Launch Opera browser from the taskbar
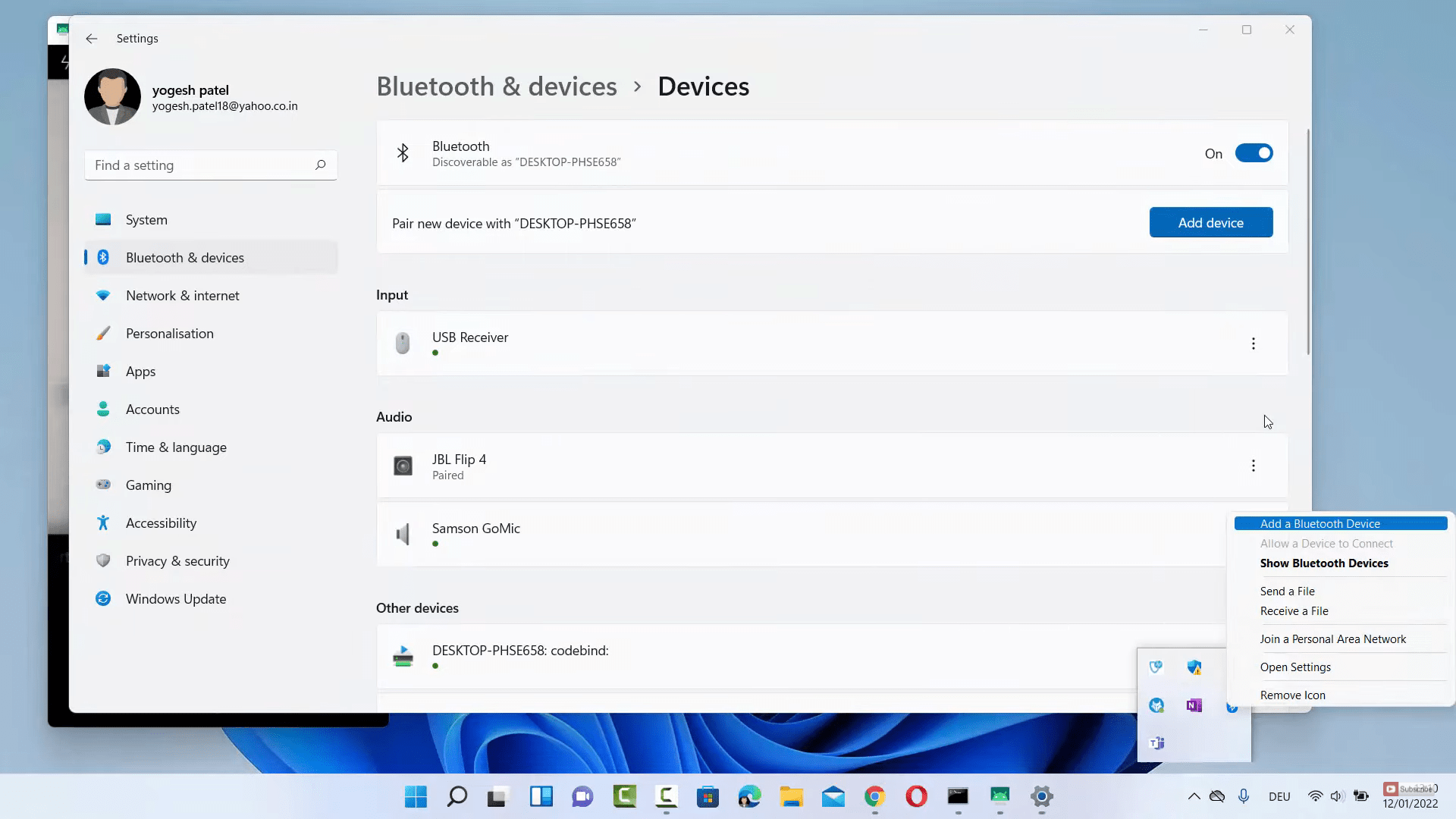Viewport: 1456px width, 819px height. pyautogui.click(x=917, y=797)
